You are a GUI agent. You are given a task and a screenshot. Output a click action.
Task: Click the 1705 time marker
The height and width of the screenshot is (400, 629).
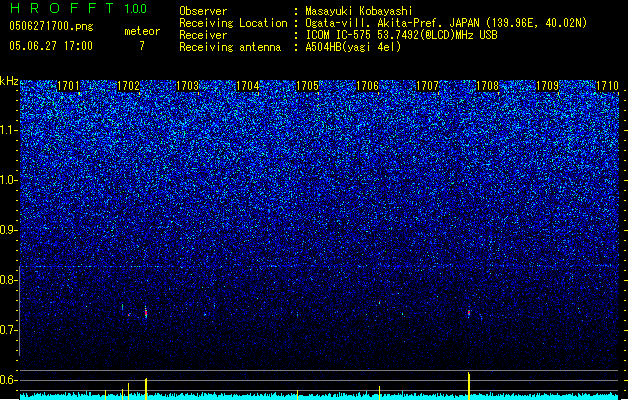(307, 86)
